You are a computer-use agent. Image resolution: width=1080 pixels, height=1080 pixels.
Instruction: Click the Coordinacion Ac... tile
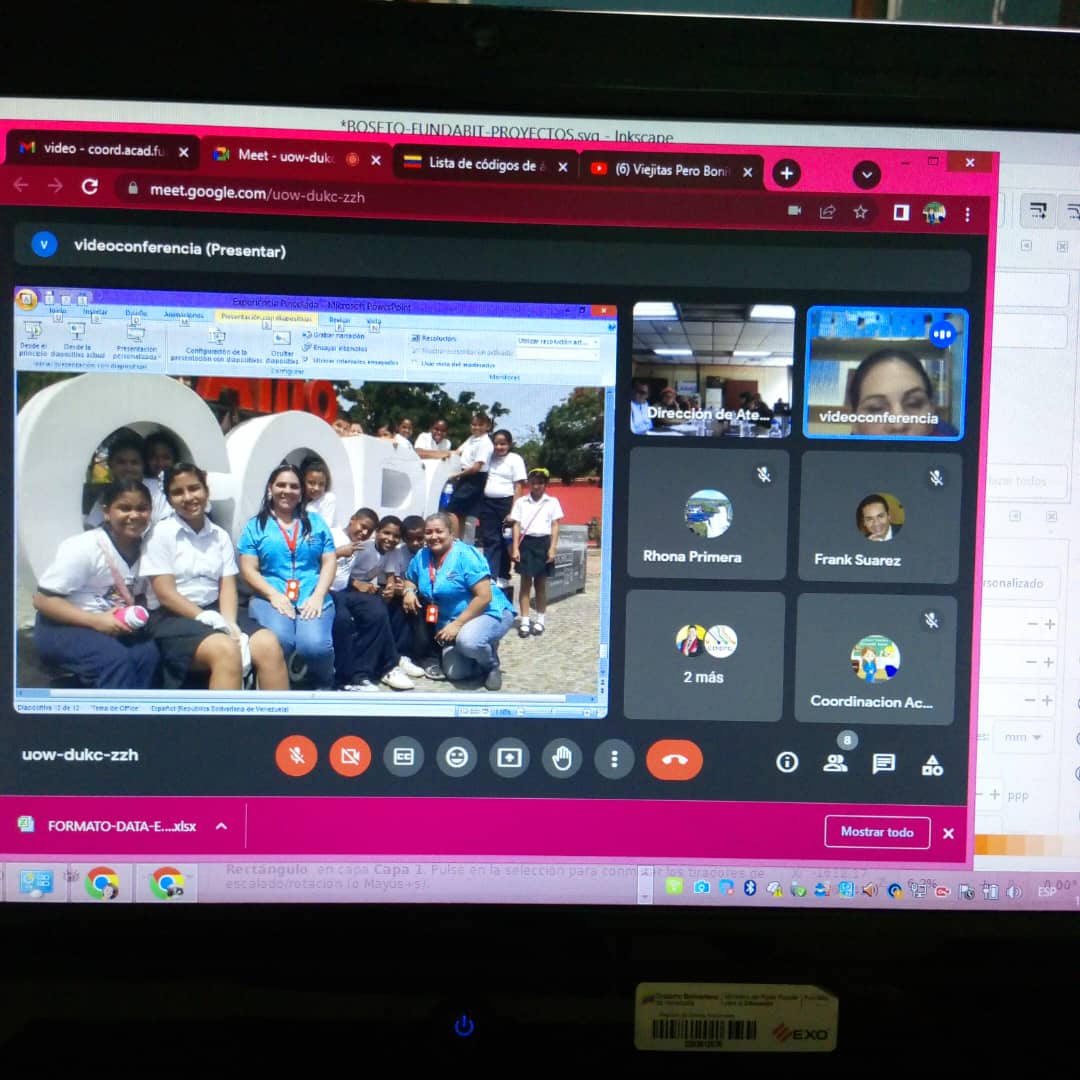[x=874, y=658]
